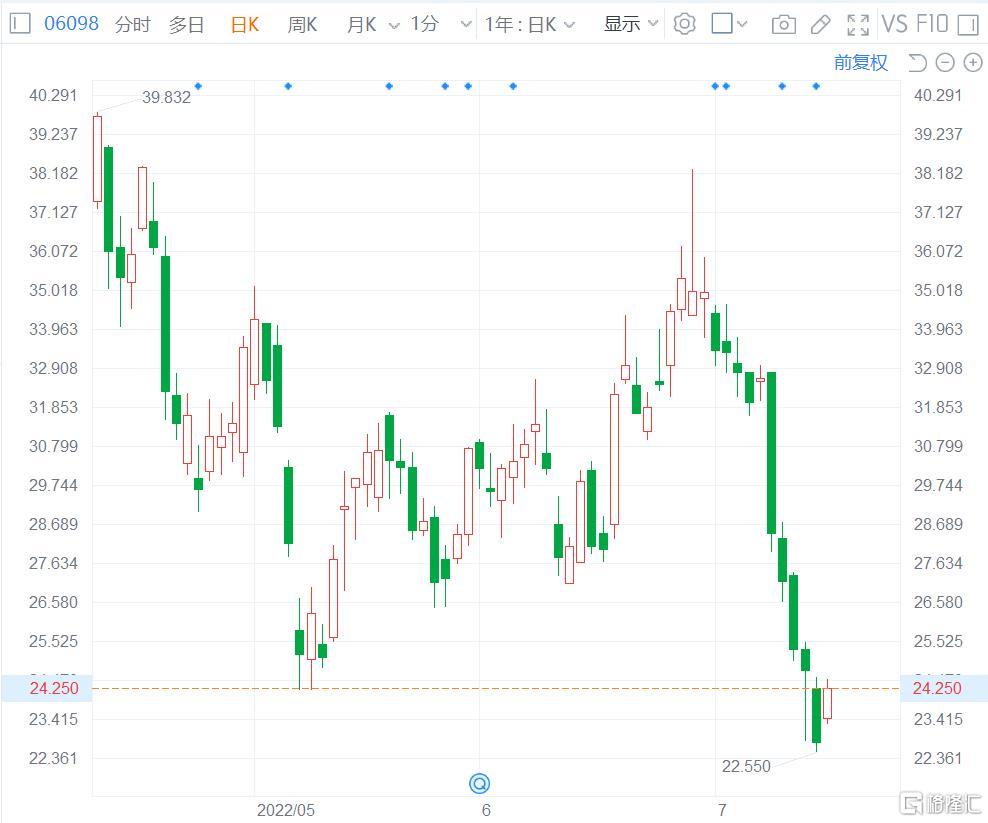This screenshot has height=823, width=988.
Task: Click the 22.550 low price label
Action: pyautogui.click(x=746, y=766)
